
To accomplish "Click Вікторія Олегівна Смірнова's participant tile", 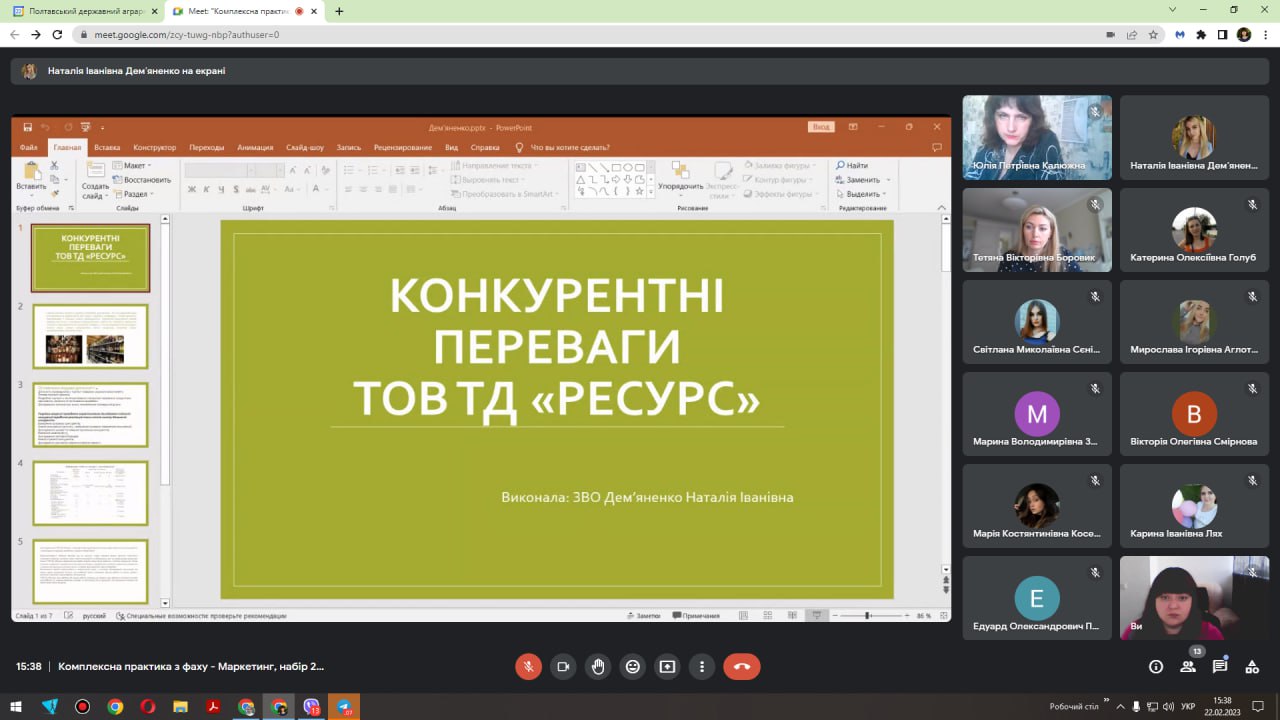I will 1194,413.
